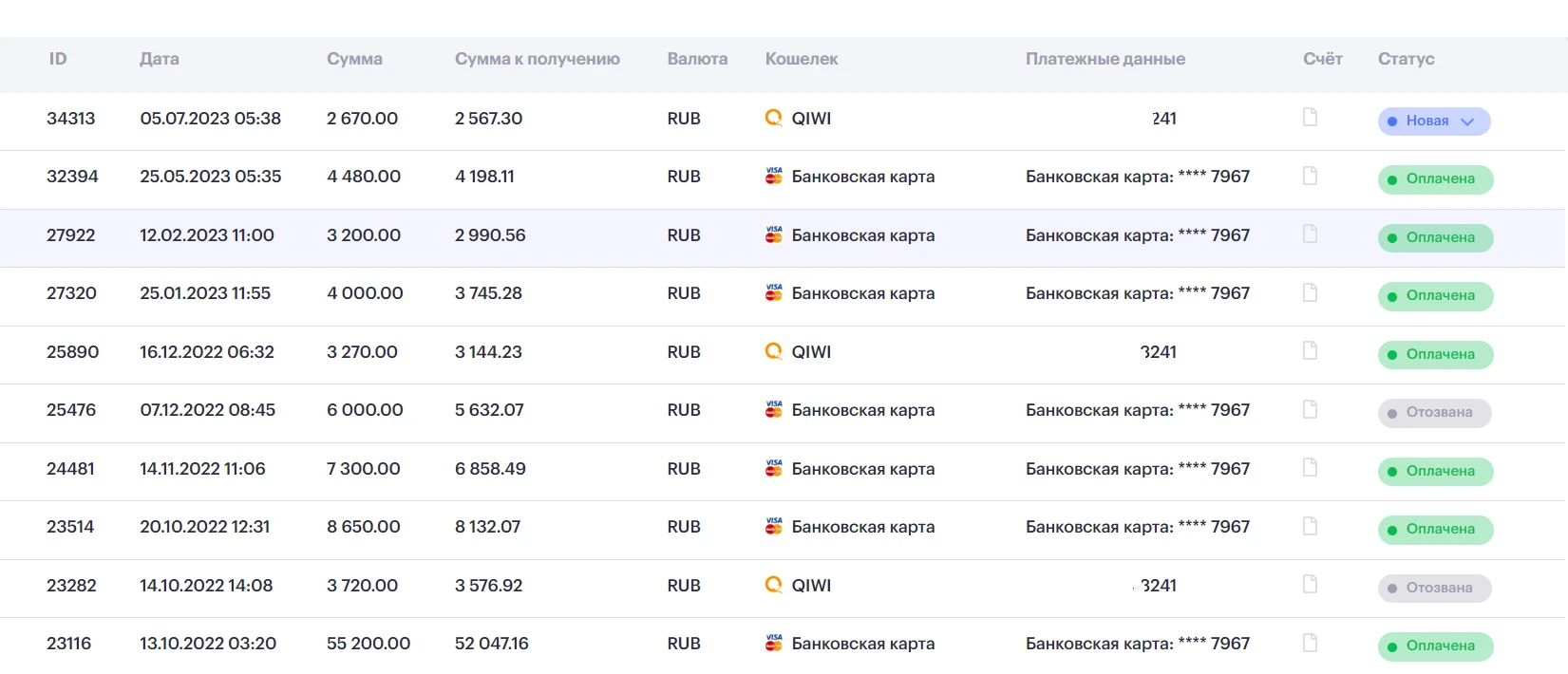This screenshot has height=674, width=1568.
Task: Click bank card icon in row 27320
Action: [x=774, y=293]
